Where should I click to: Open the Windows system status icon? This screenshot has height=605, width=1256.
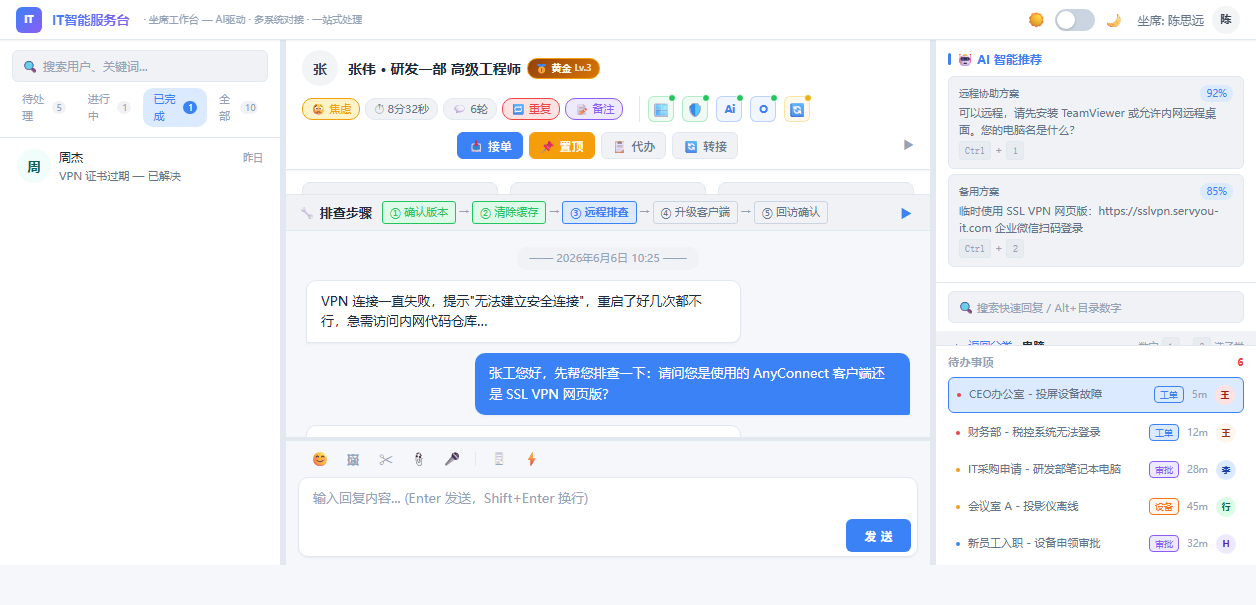[661, 109]
